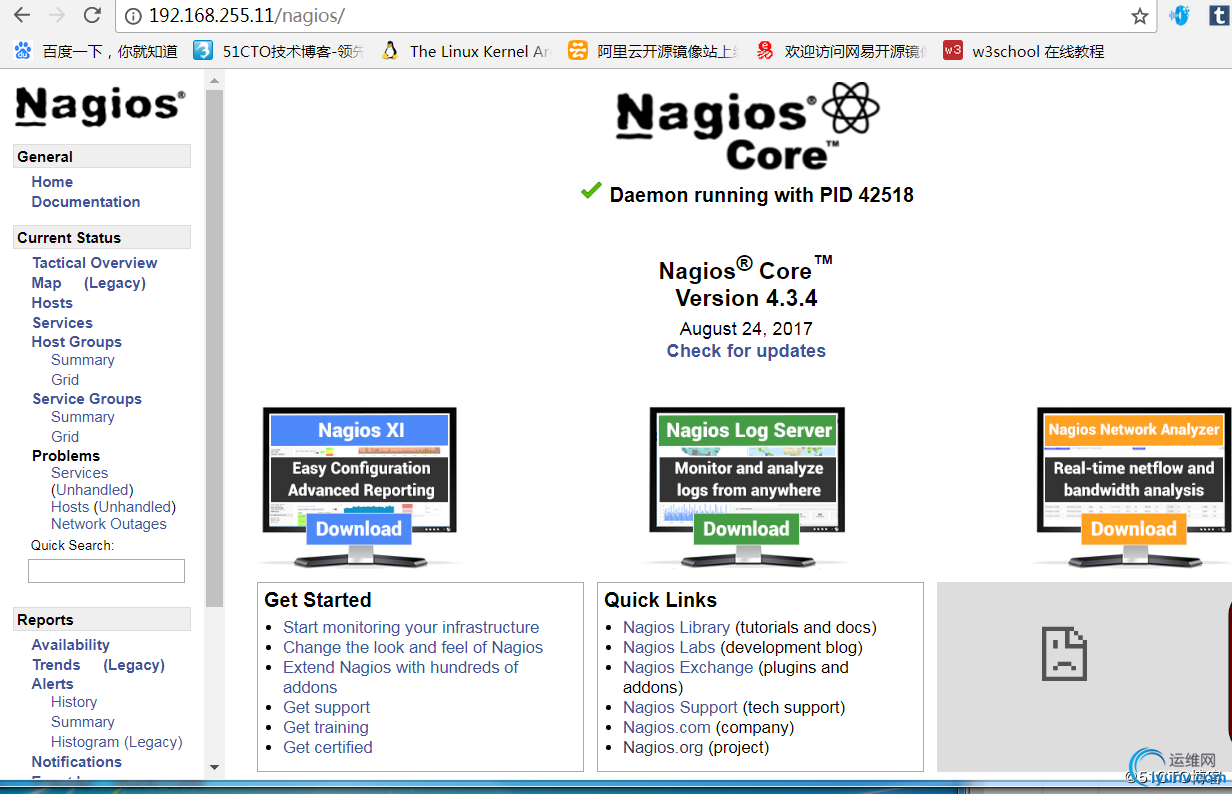Download Nagios Network Analyzer
The height and width of the screenshot is (794, 1232).
(1134, 529)
